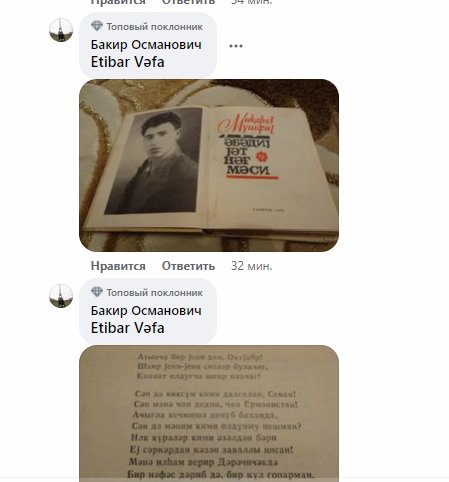This screenshot has width=449, height=482.
Task: Open Бакир Османович profile from second comment
Action: tap(146, 311)
